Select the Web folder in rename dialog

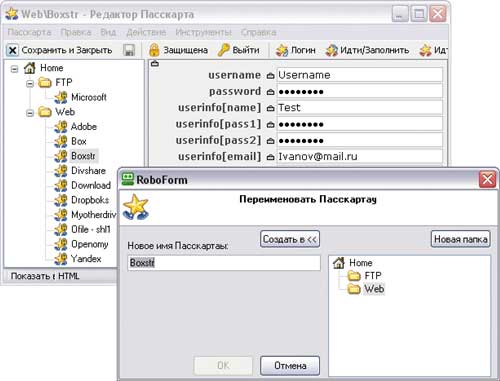coord(374,289)
